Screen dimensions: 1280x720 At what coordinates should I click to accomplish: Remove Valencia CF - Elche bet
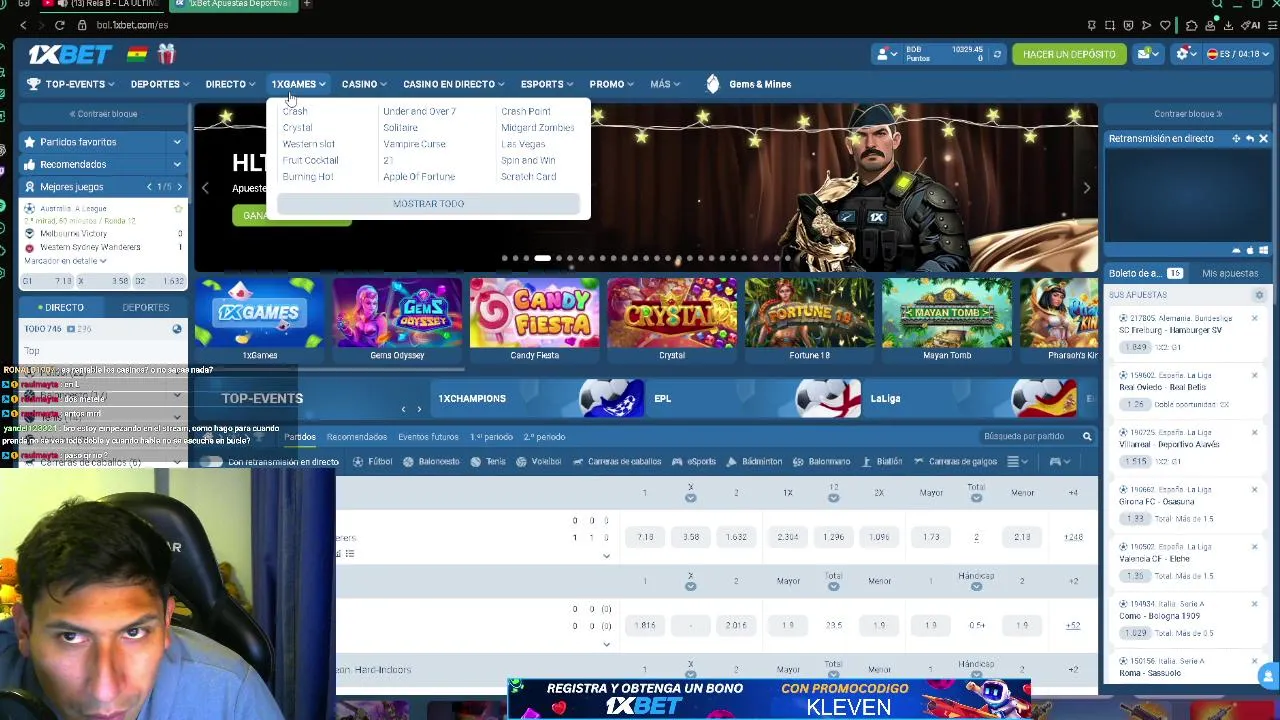1254,547
